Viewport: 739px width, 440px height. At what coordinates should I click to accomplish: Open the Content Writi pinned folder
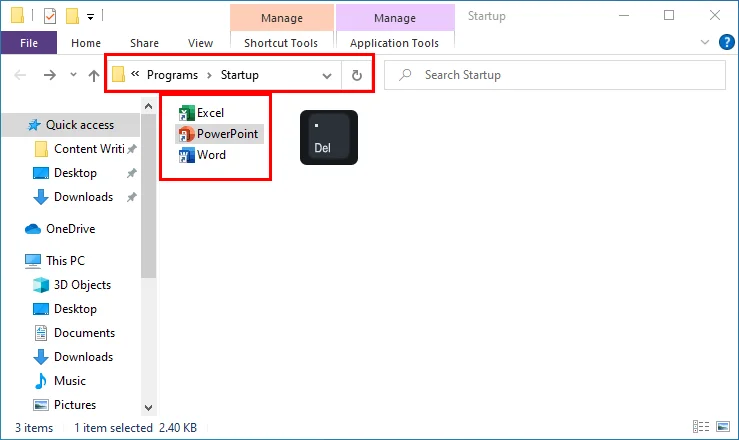[85, 149]
